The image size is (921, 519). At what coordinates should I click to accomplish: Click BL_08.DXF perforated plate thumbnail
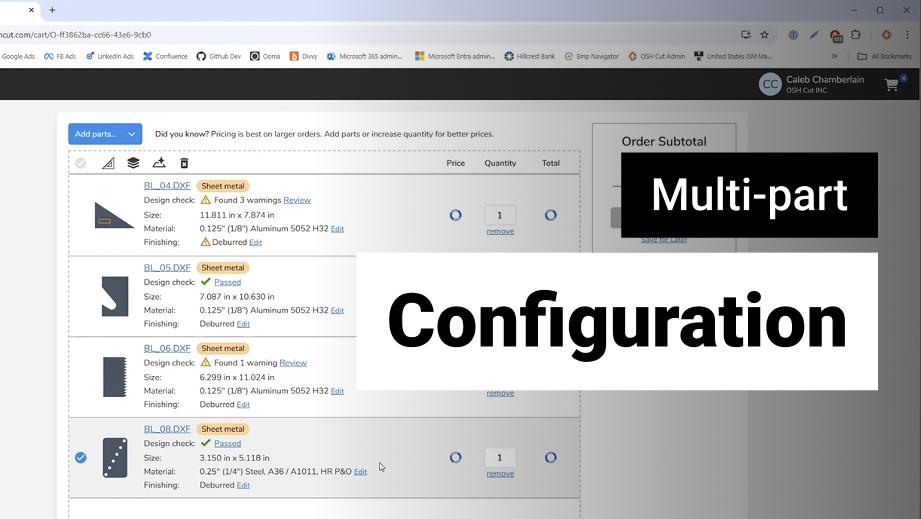pyautogui.click(x=115, y=457)
